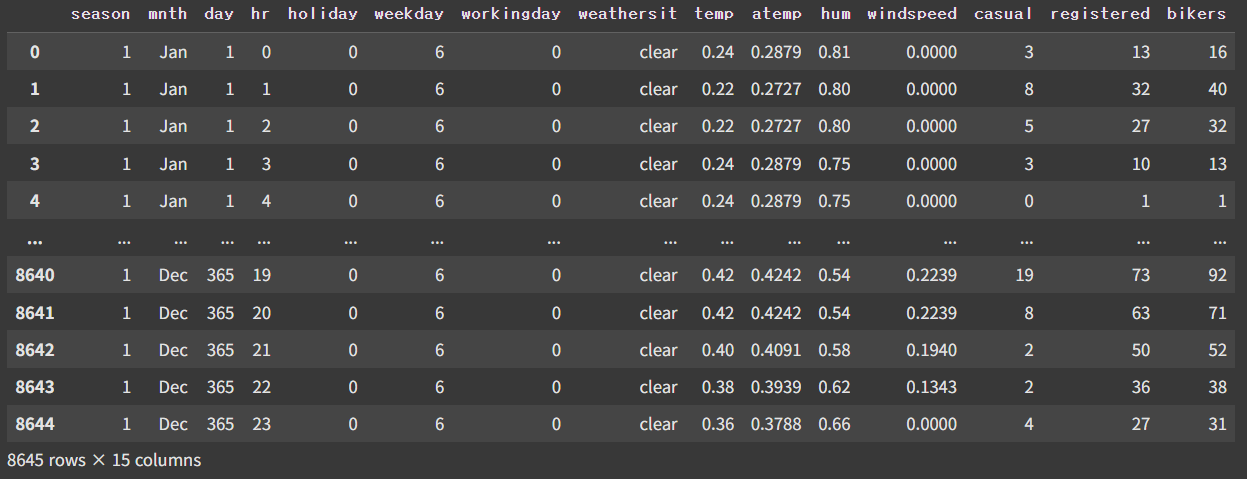Click the bikers column header
Image resolution: width=1247 pixels, height=479 pixels.
tap(1196, 14)
